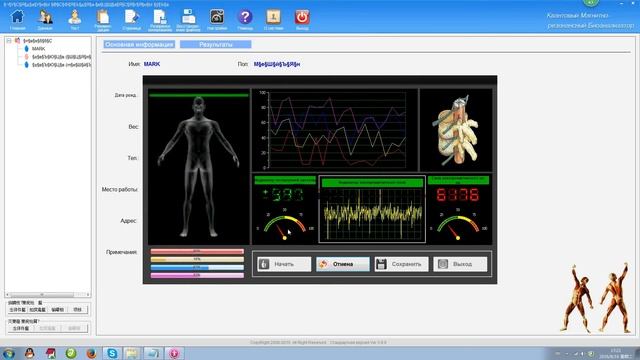This screenshot has height=360, width=640.
Task: Click the spine organ image
Action: tap(456, 130)
